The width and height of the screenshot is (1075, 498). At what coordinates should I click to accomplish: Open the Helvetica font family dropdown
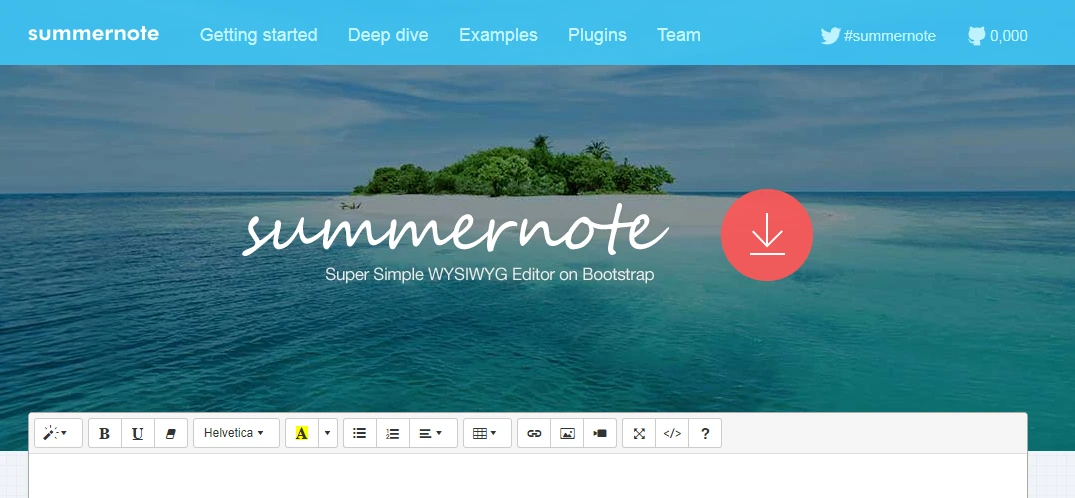coord(236,434)
